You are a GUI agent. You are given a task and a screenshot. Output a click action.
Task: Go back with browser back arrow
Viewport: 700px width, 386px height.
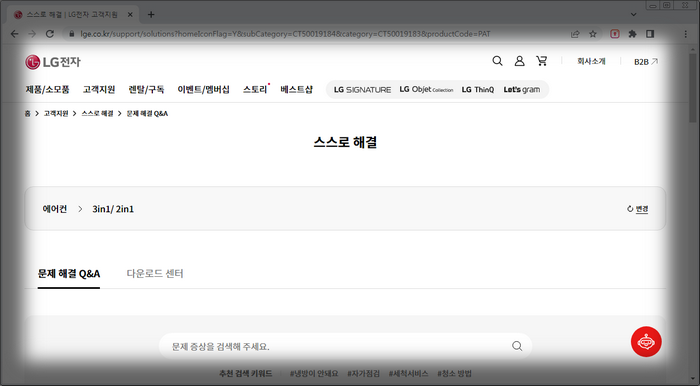pos(14,34)
